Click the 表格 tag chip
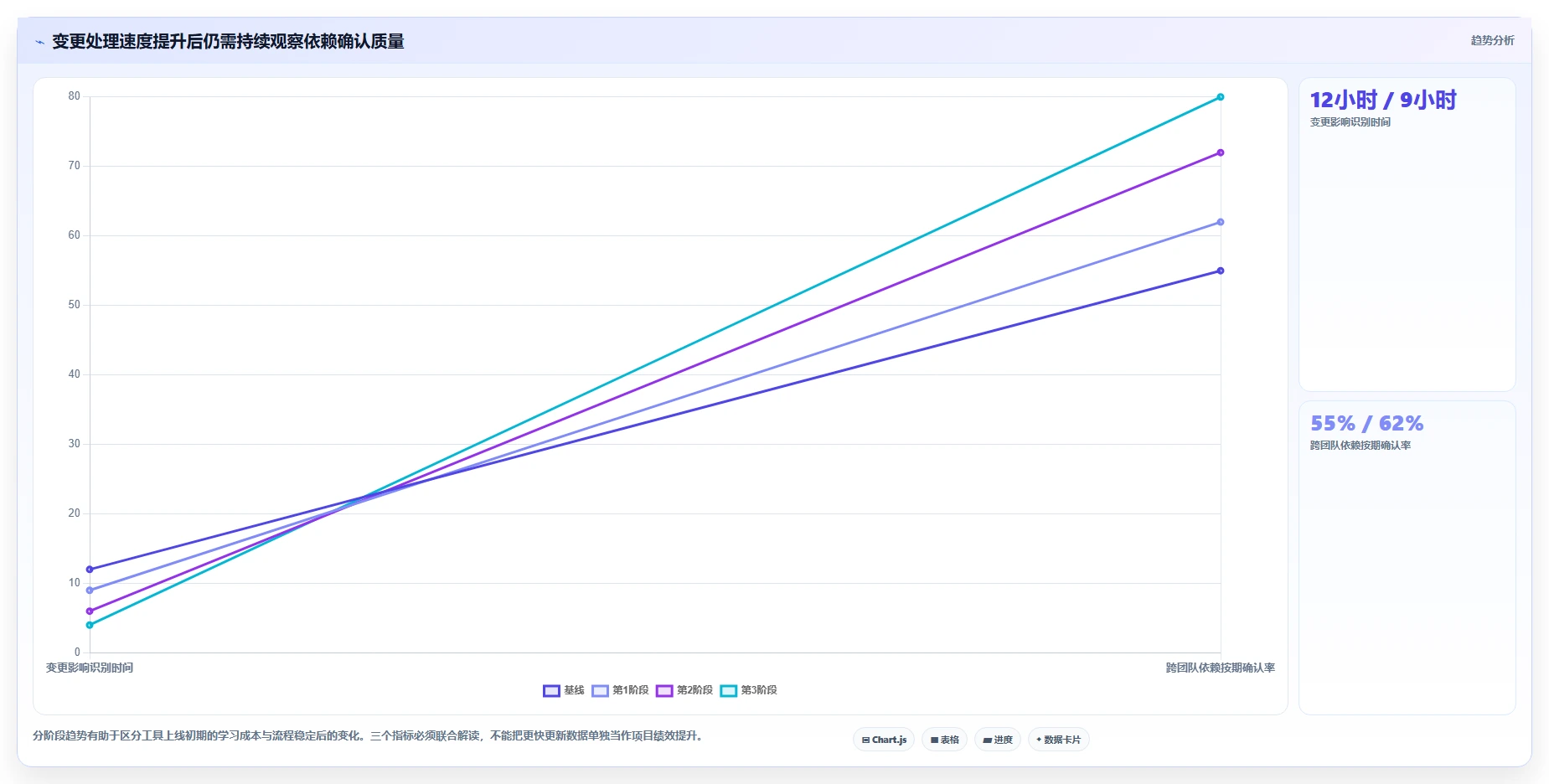1549x784 pixels. (945, 740)
